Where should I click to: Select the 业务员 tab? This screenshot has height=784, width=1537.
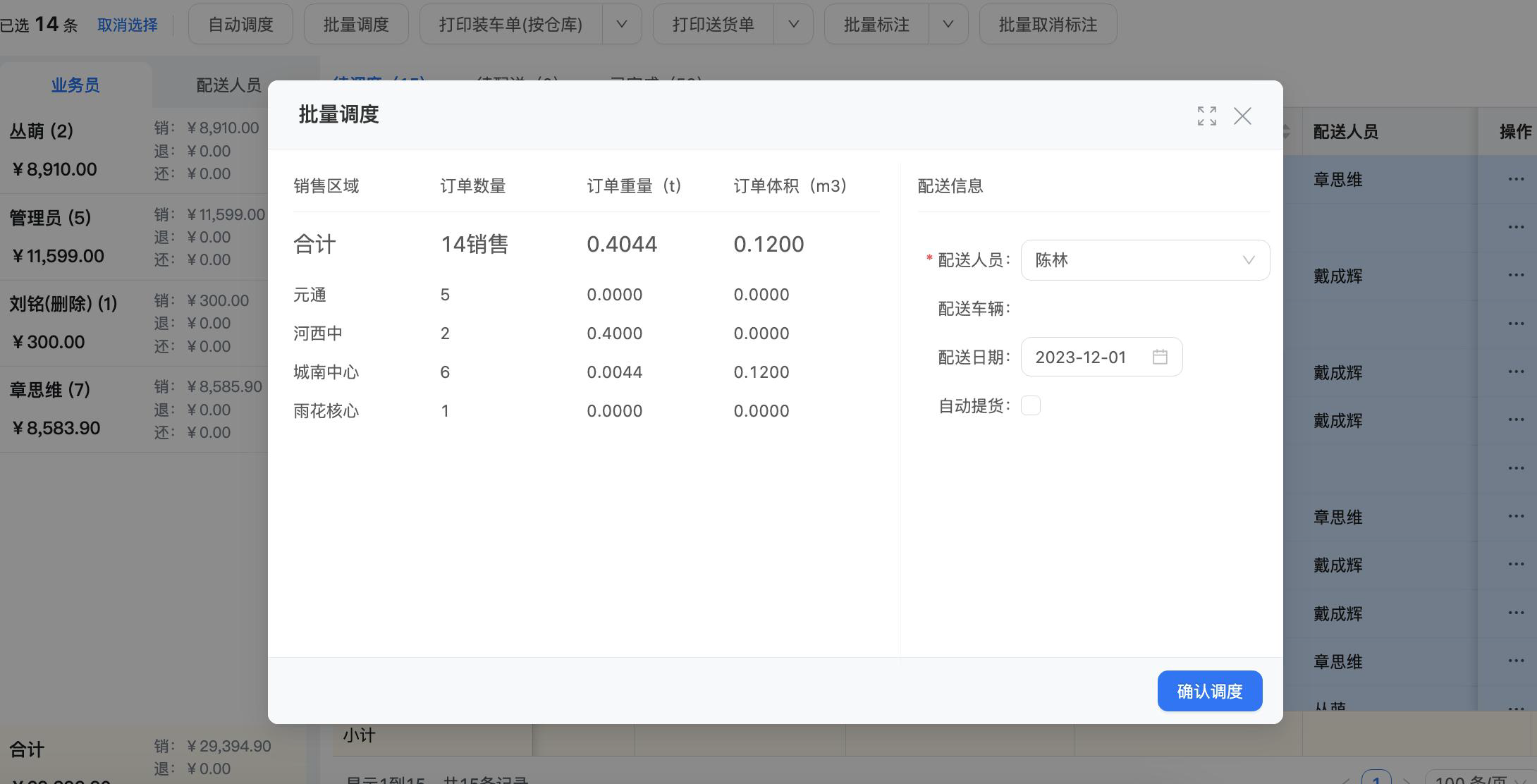coord(75,84)
